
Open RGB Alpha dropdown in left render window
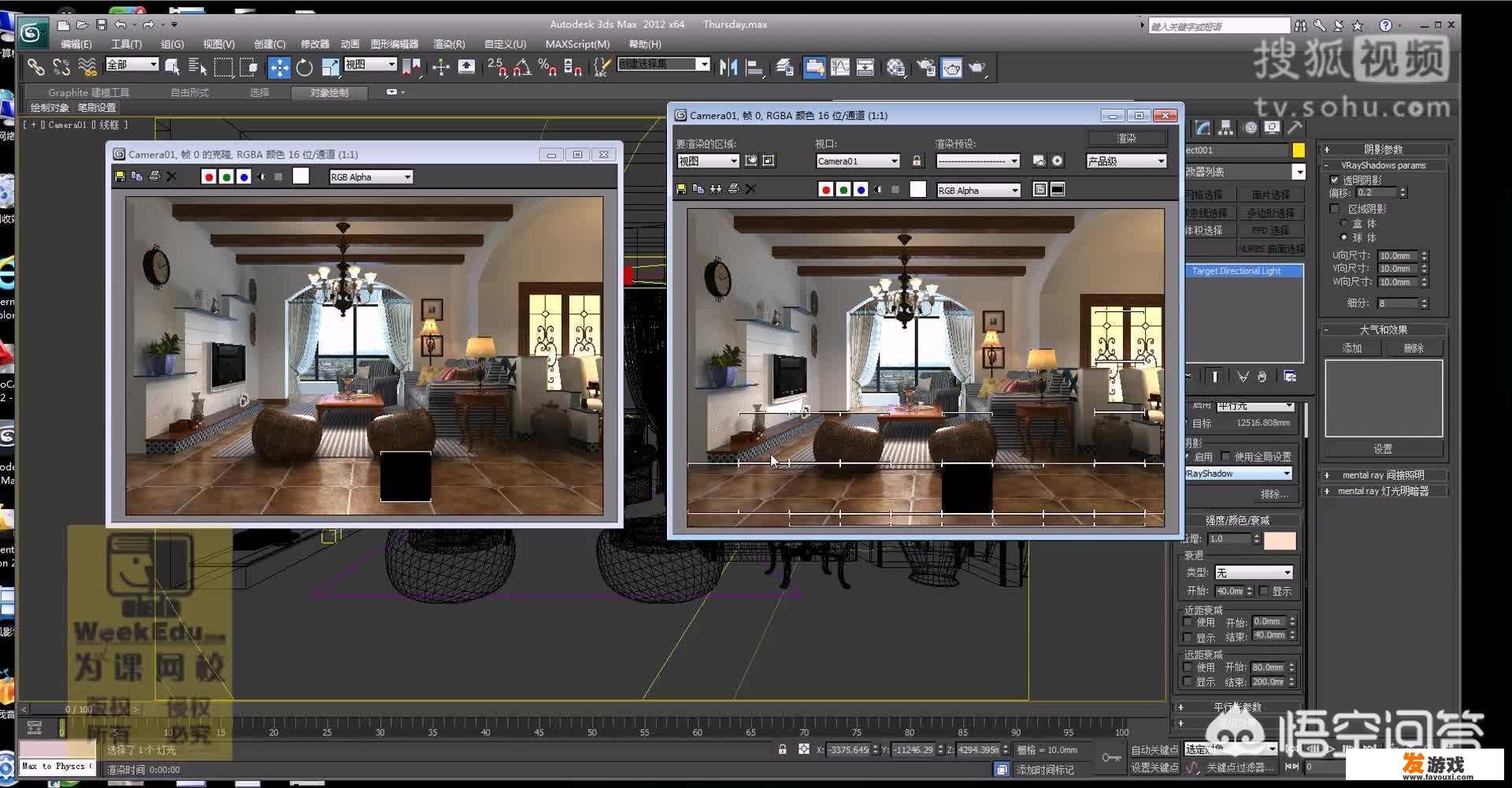(x=371, y=177)
